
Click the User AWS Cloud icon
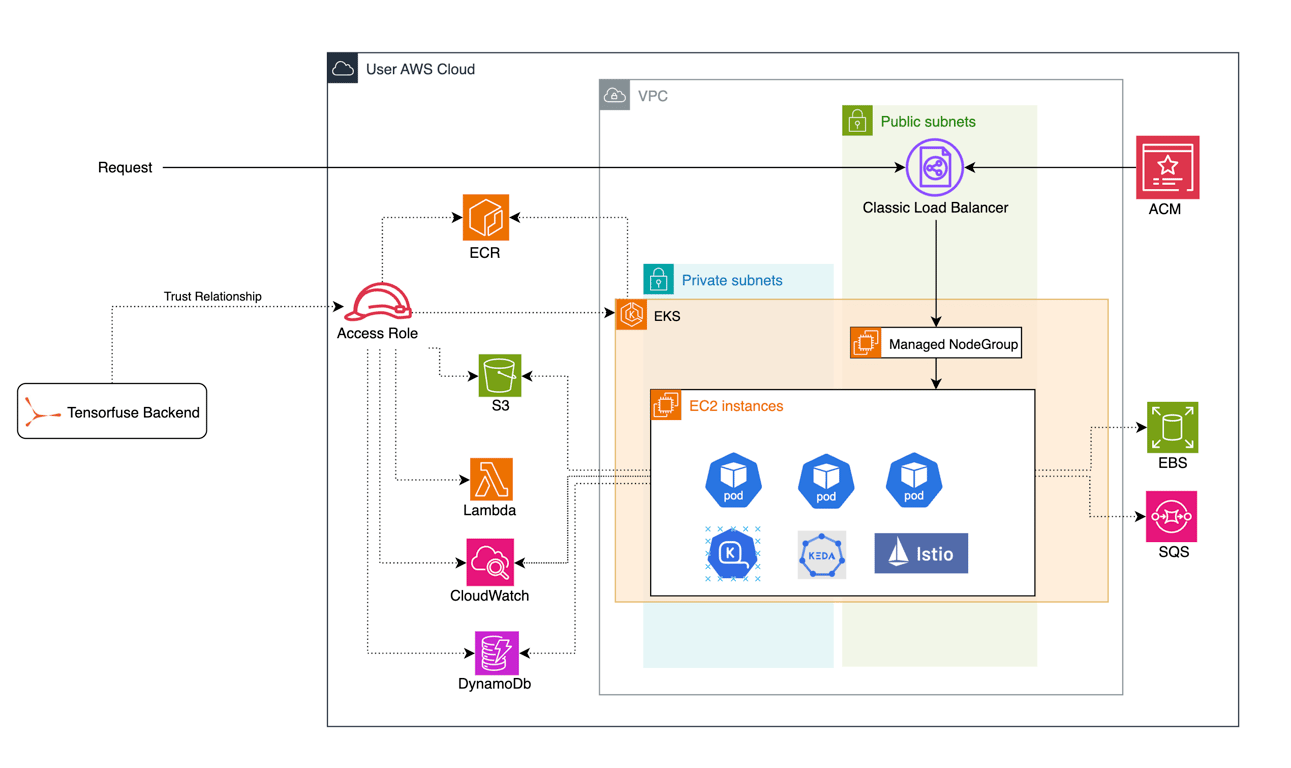(x=343, y=69)
